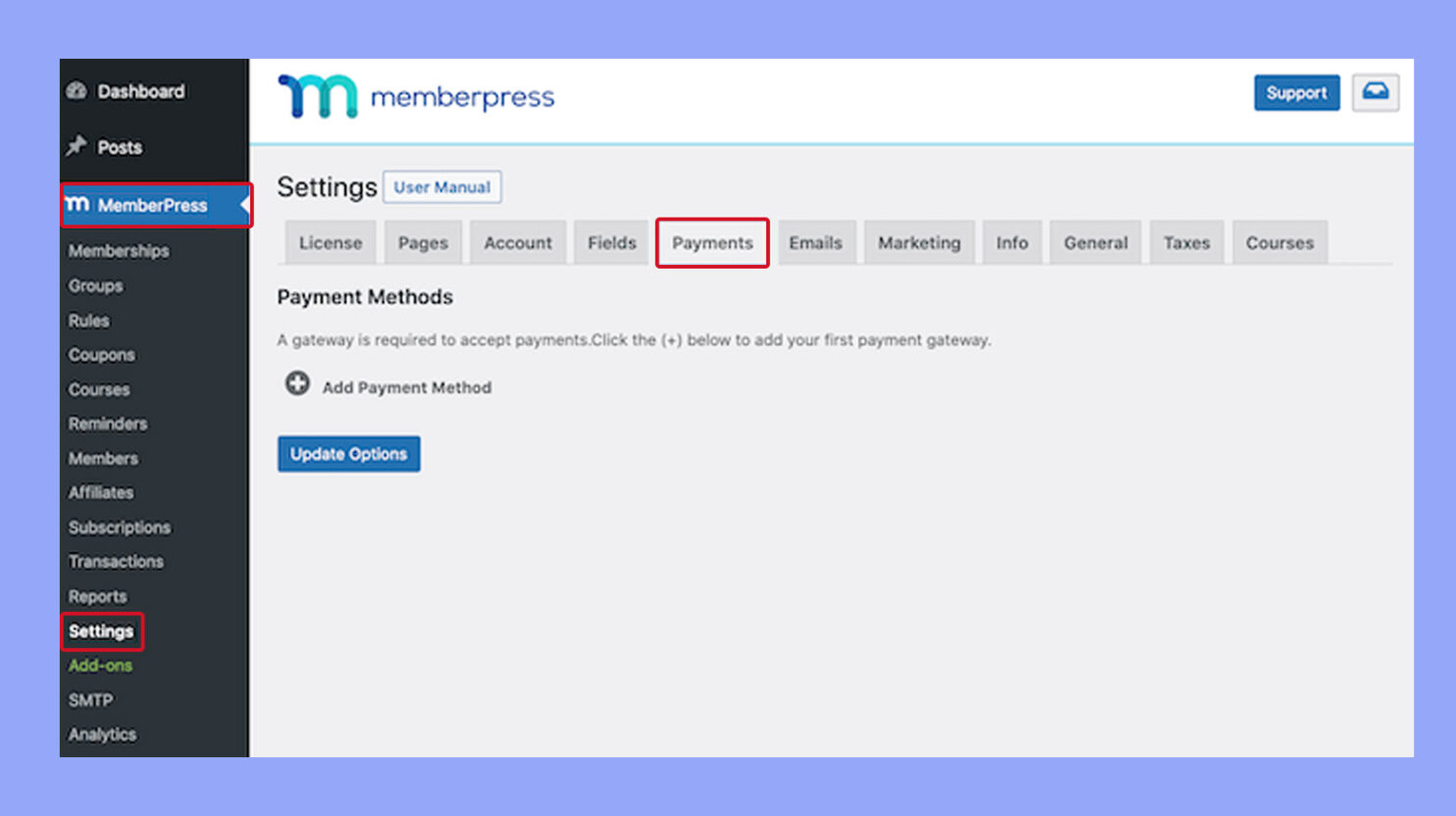Click the Update Options button
This screenshot has width=1456, height=816.
tap(348, 453)
